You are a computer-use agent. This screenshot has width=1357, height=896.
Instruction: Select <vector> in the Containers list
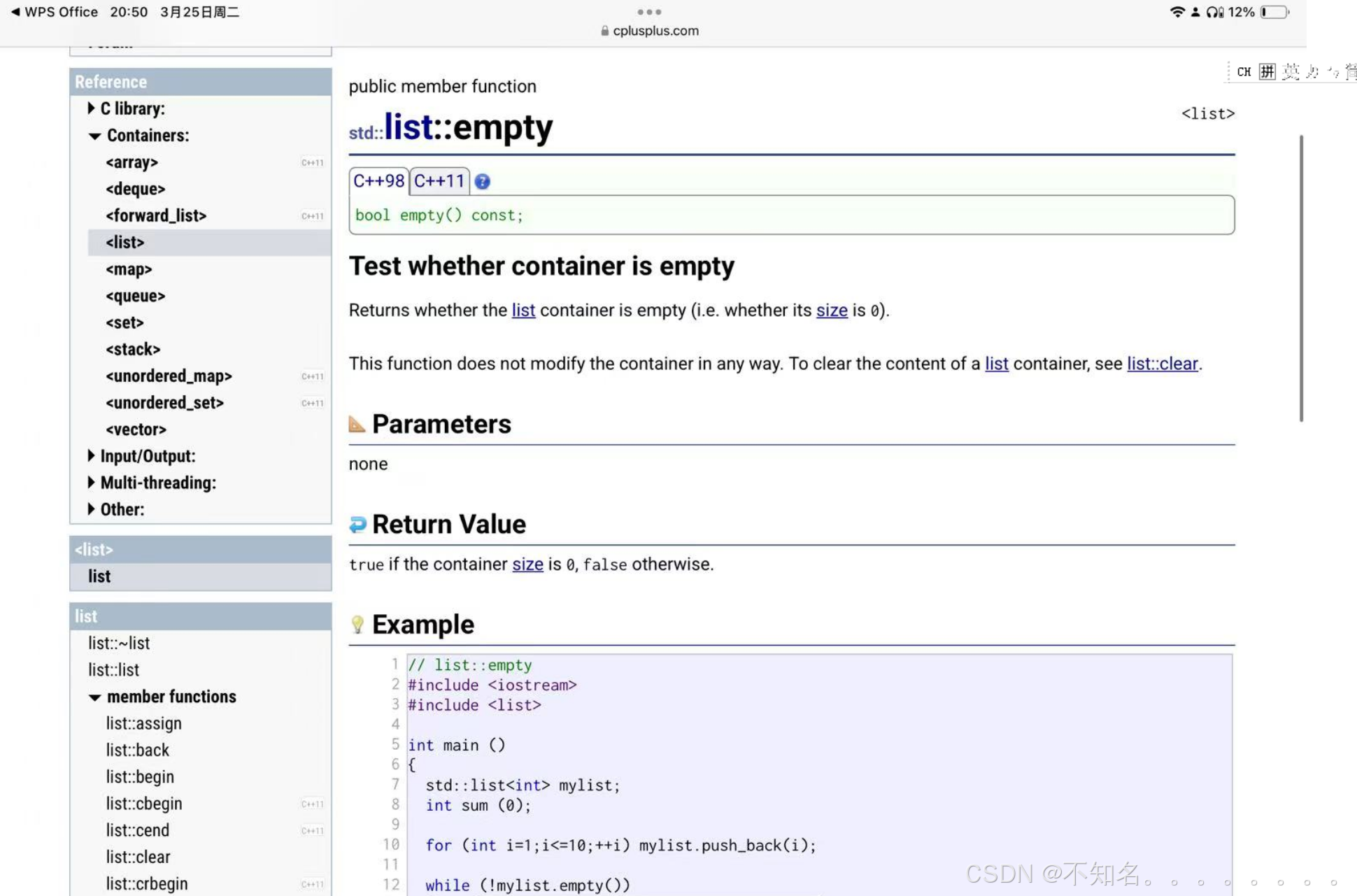136,429
